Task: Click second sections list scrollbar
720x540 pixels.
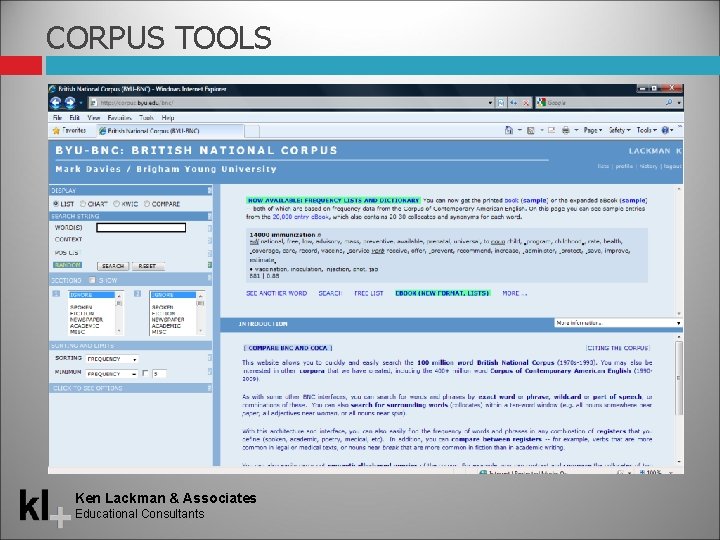Action: [x=201, y=313]
